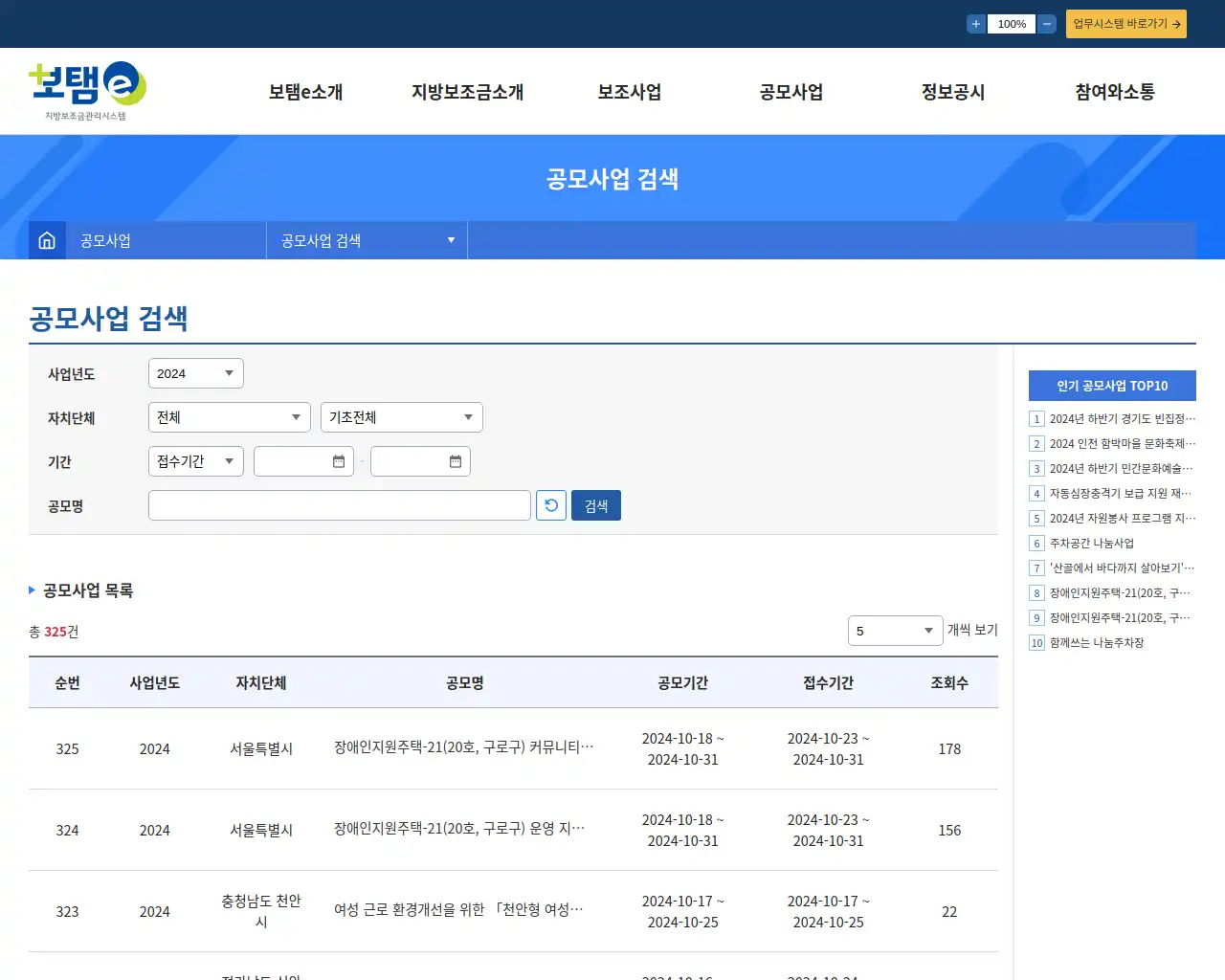Open 업무시스템 바로가기 link
This screenshot has height=980, width=1225.
point(1126,24)
